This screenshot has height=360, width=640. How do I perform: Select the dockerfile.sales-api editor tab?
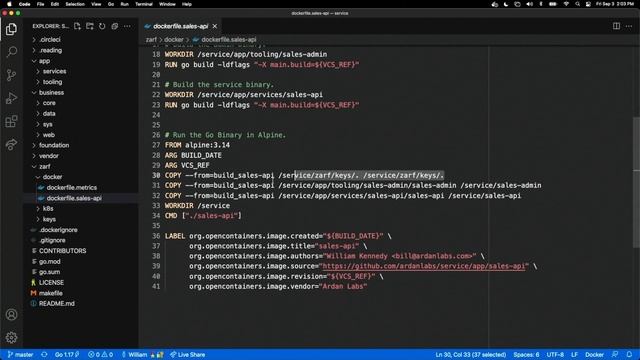(x=180, y=26)
